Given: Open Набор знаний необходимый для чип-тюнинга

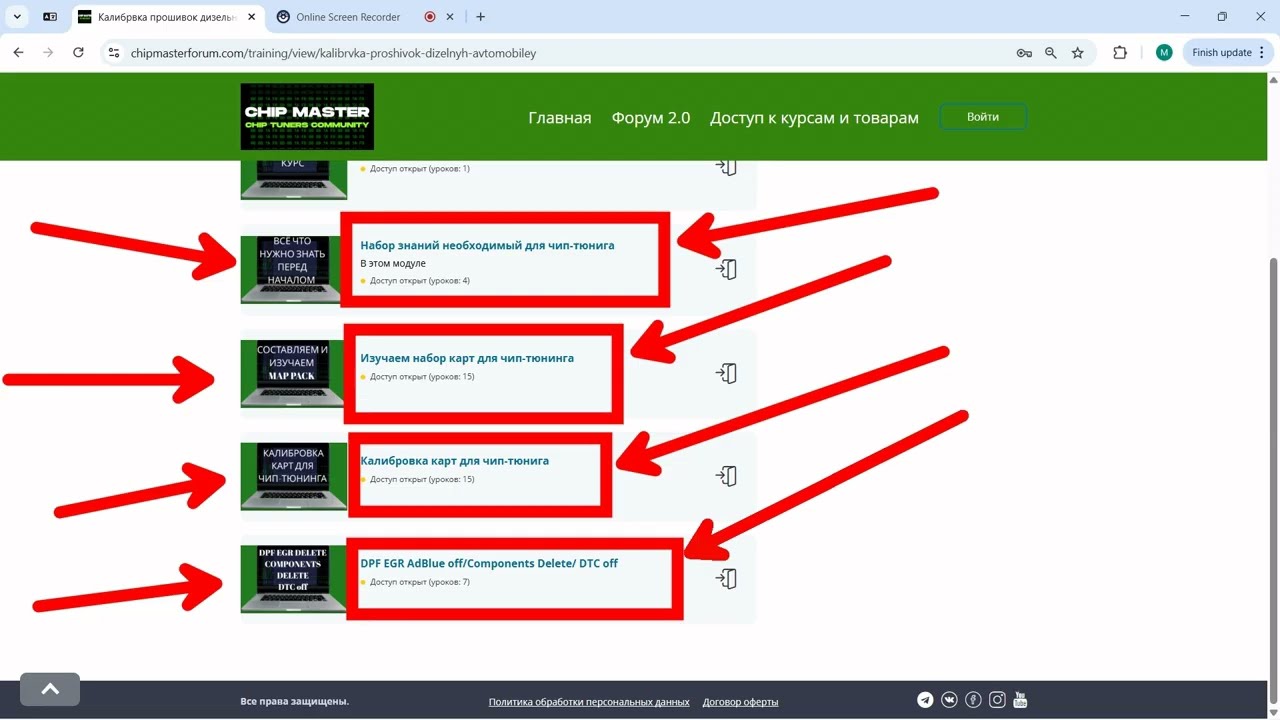Looking at the screenshot, I should click(487, 245).
